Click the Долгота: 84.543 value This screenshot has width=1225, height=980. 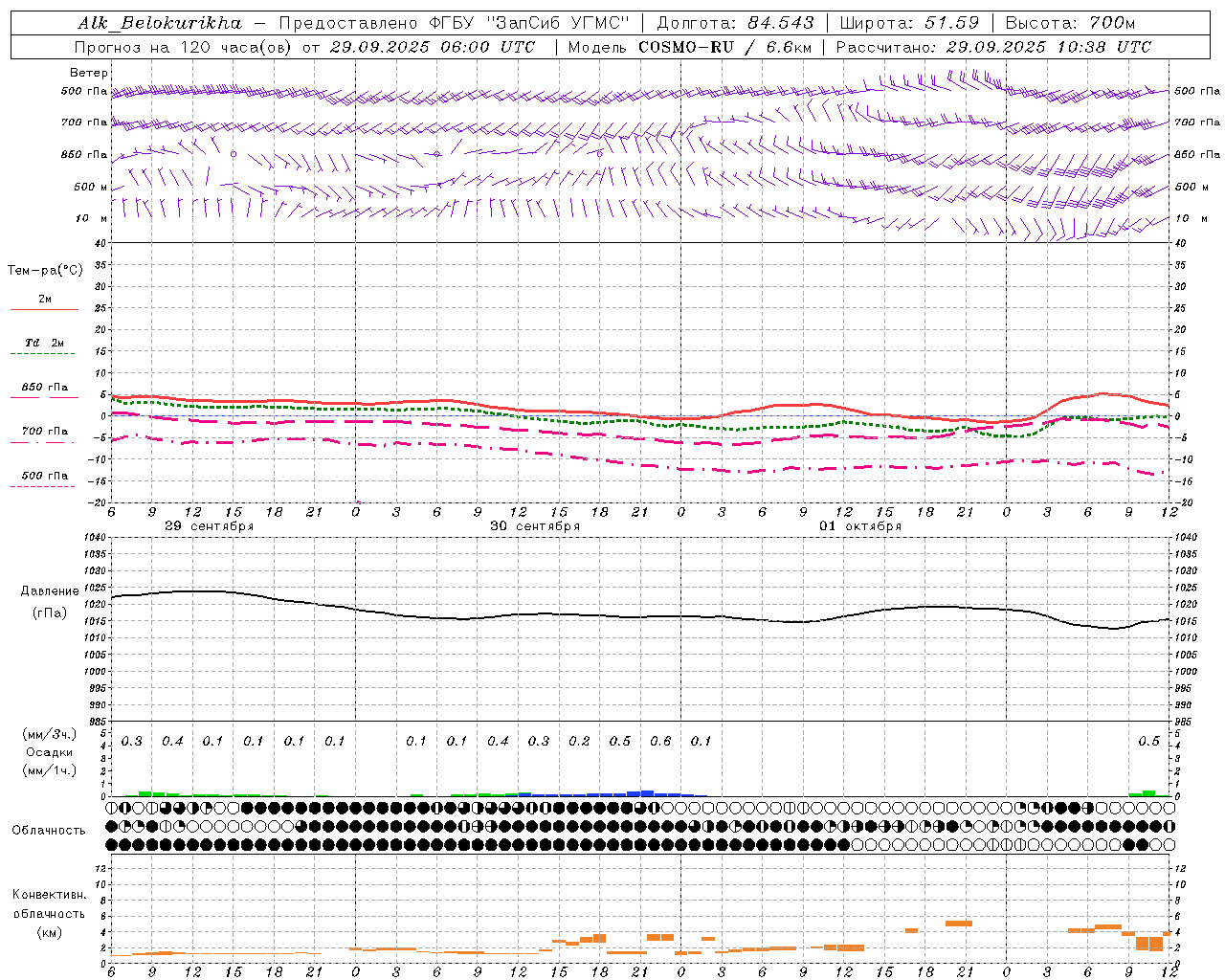click(x=735, y=23)
